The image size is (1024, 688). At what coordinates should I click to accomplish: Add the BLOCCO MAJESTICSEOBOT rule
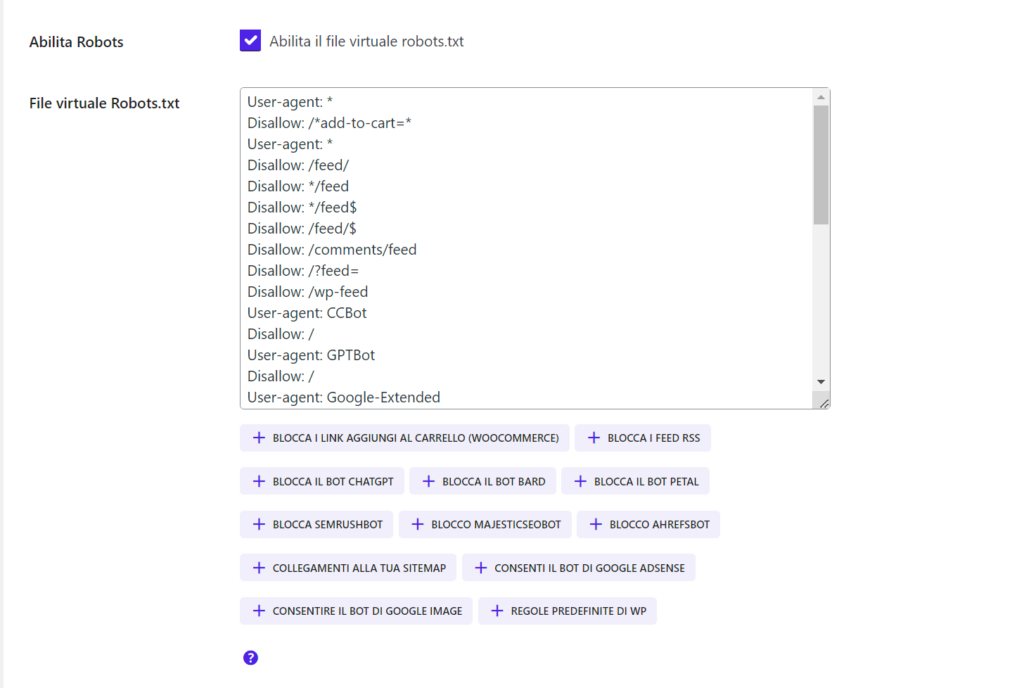click(x=485, y=524)
